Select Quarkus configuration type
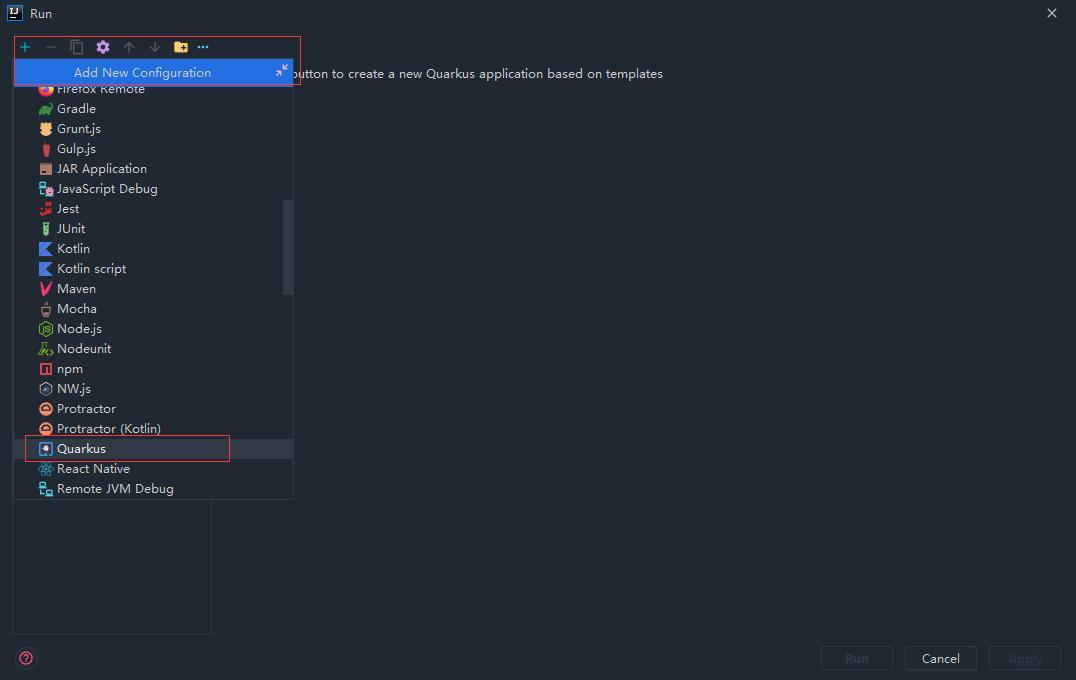The height and width of the screenshot is (680, 1076). point(154,449)
